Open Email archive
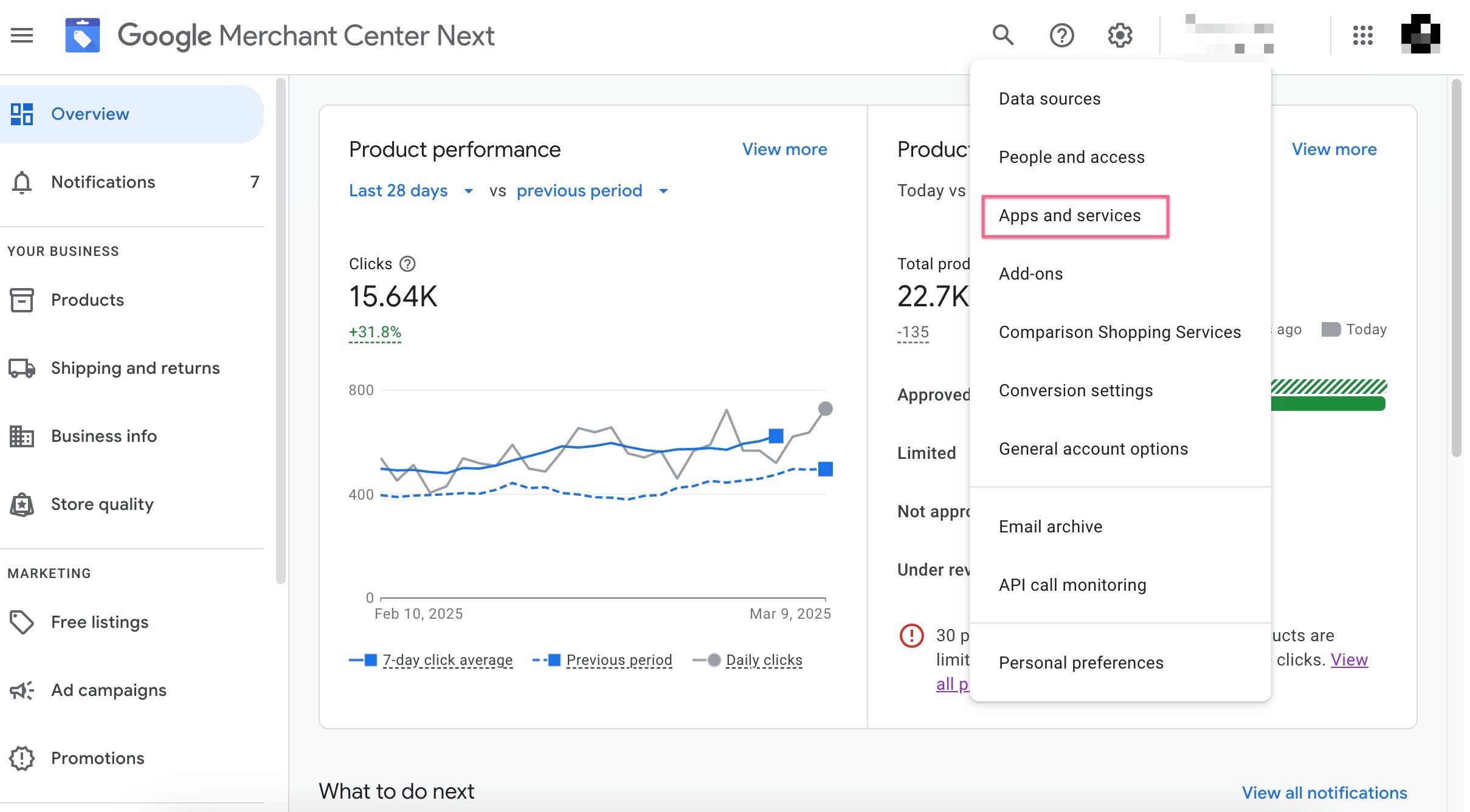1470x812 pixels. pos(1120,526)
